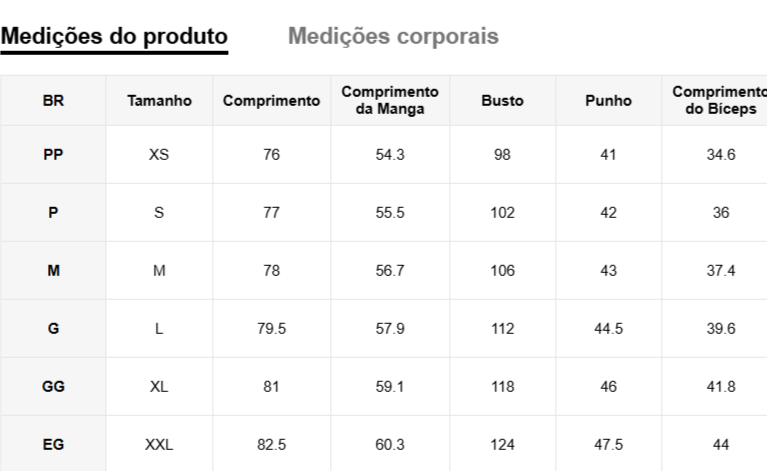The height and width of the screenshot is (471, 767).
Task: Click the Tamanho column header
Action: click(x=159, y=100)
